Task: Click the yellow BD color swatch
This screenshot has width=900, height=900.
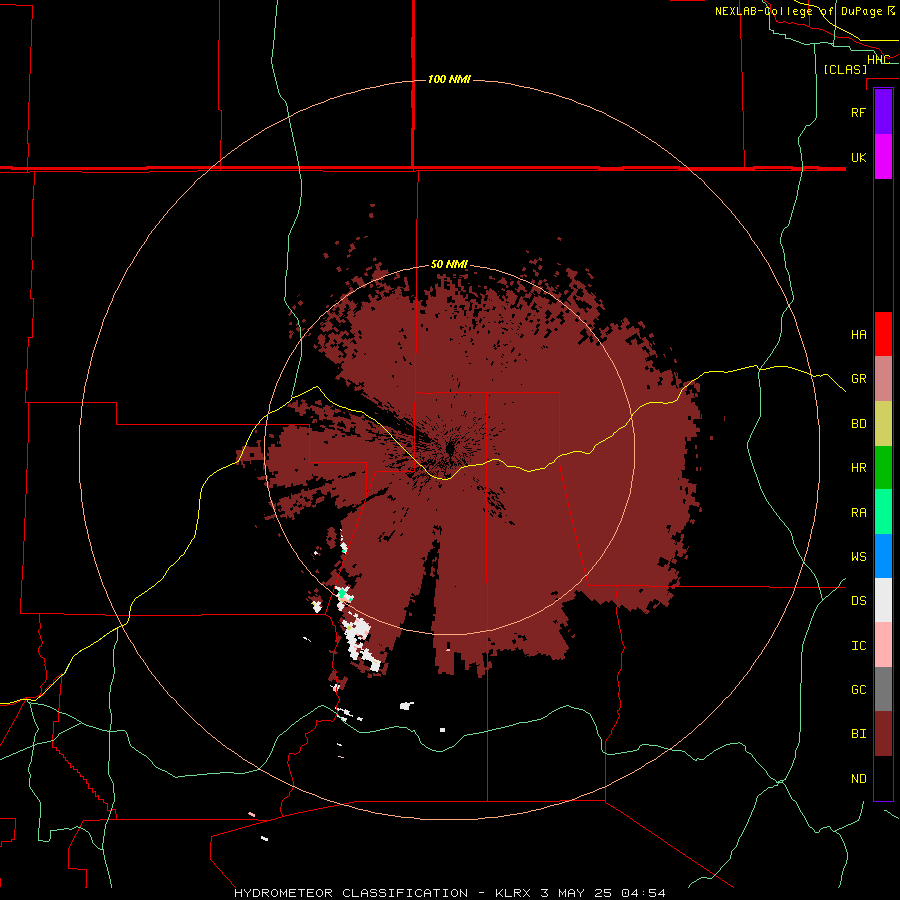Action: tap(883, 424)
